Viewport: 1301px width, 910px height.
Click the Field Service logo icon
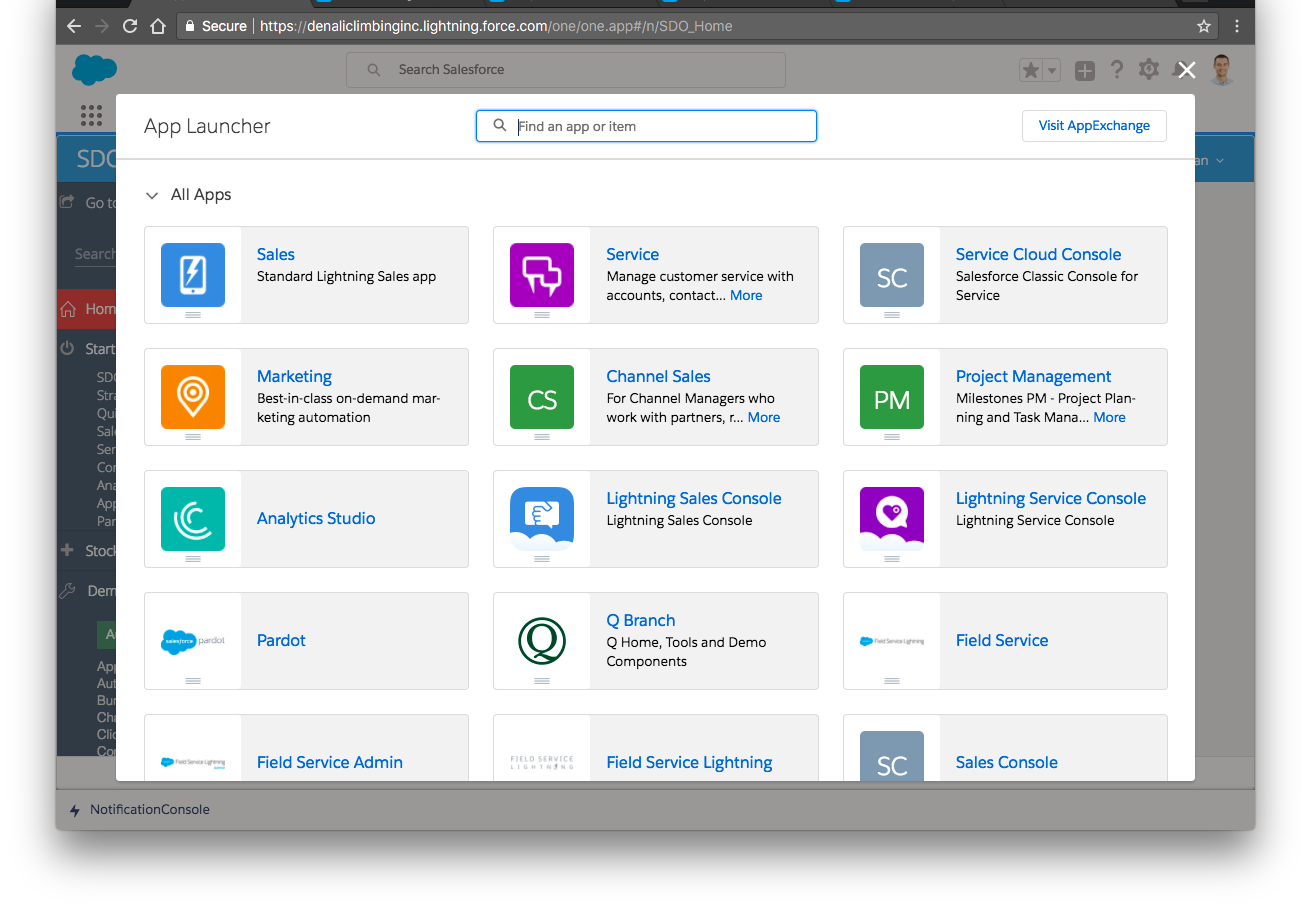point(892,641)
